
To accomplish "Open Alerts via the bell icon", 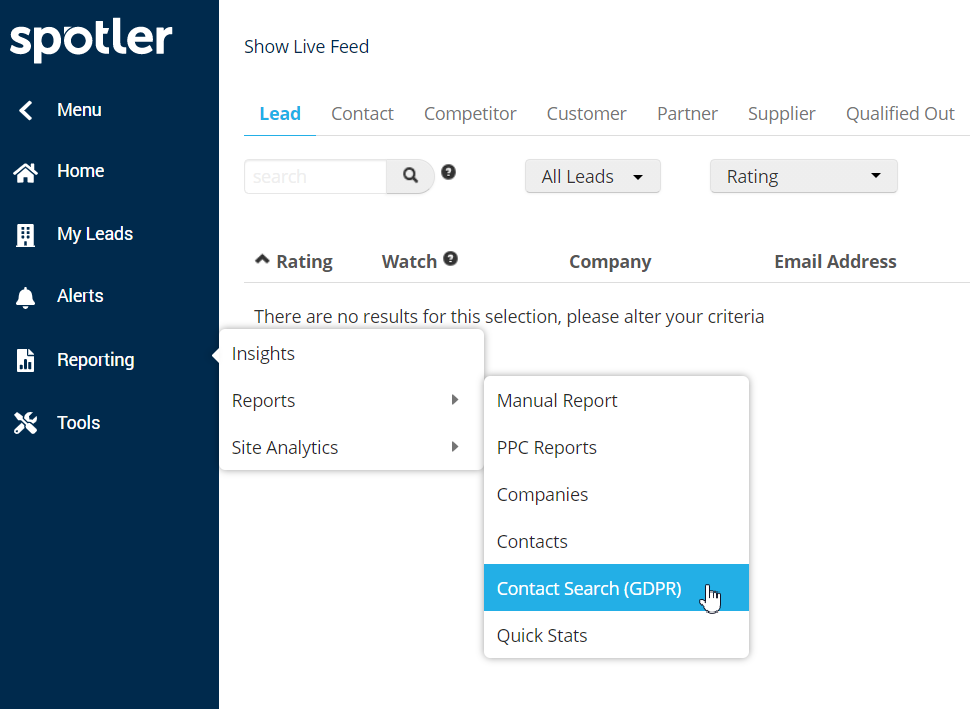I will pos(25,296).
